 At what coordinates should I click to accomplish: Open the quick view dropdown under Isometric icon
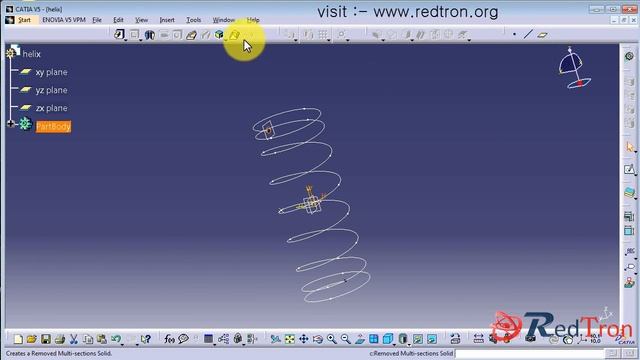tap(394, 345)
